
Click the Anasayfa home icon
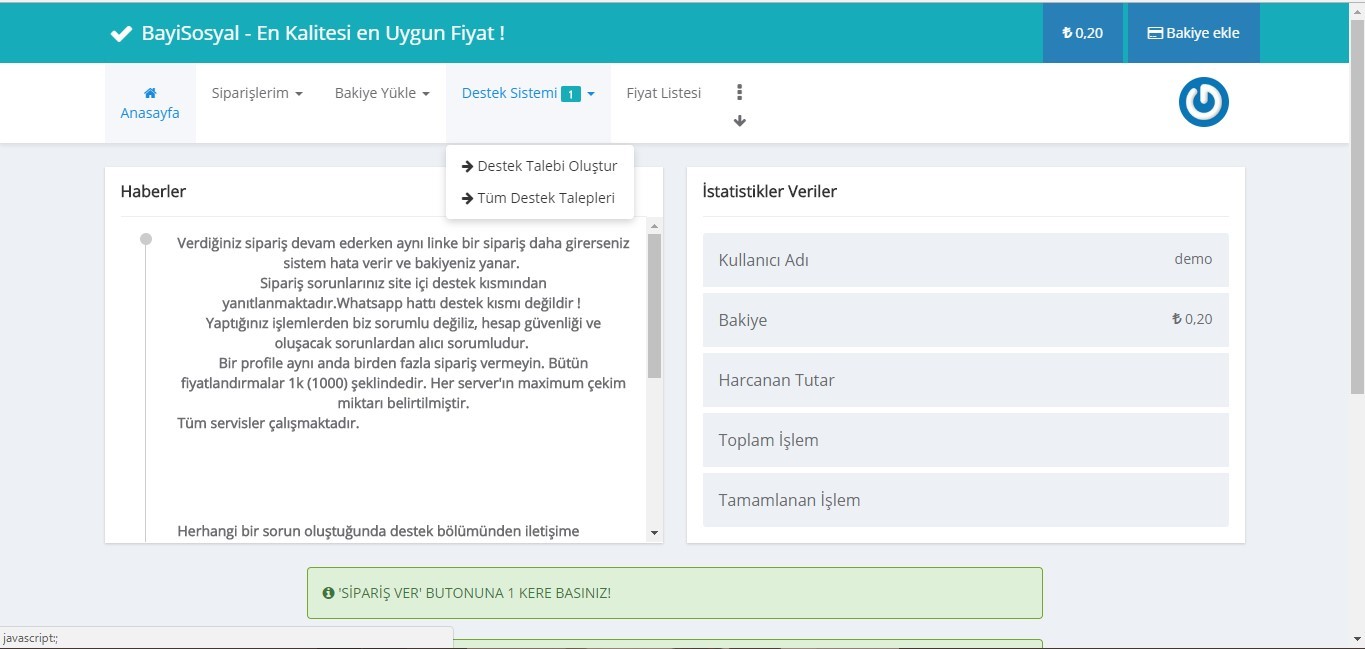pos(150,92)
